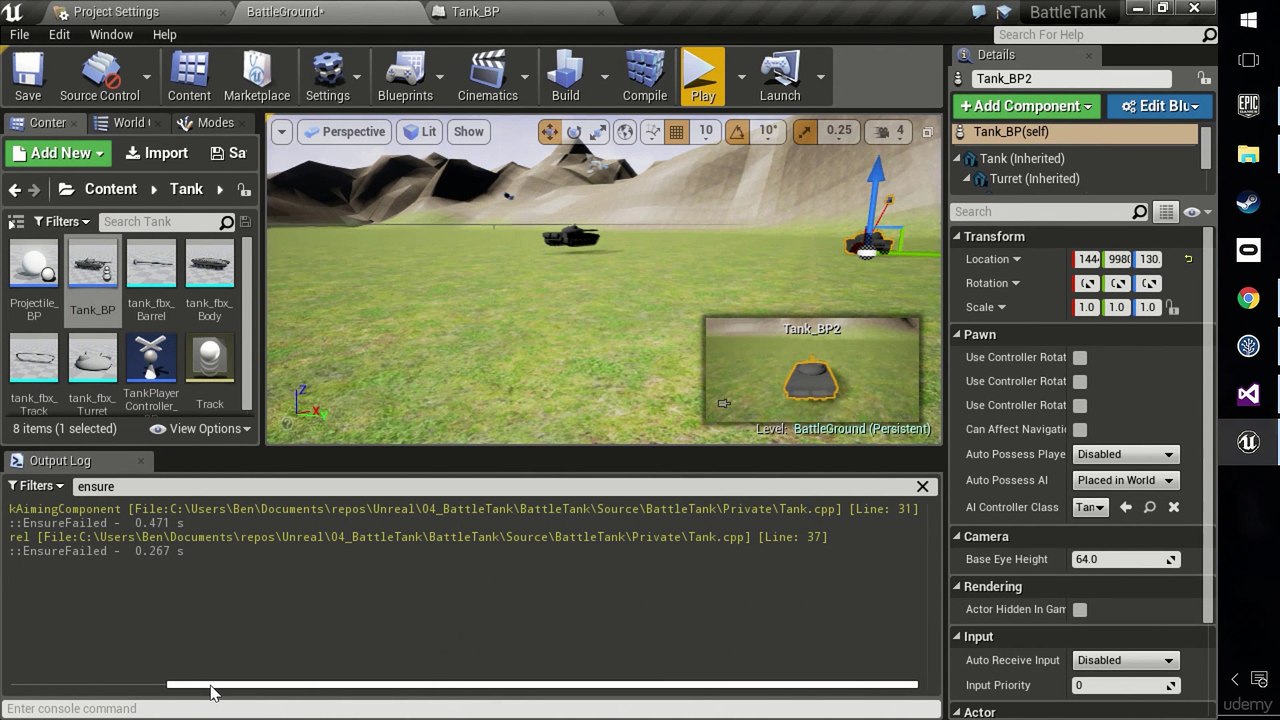Use selected asset arrow for AI Controller Class
1280x720 pixels.
[x=1126, y=508]
